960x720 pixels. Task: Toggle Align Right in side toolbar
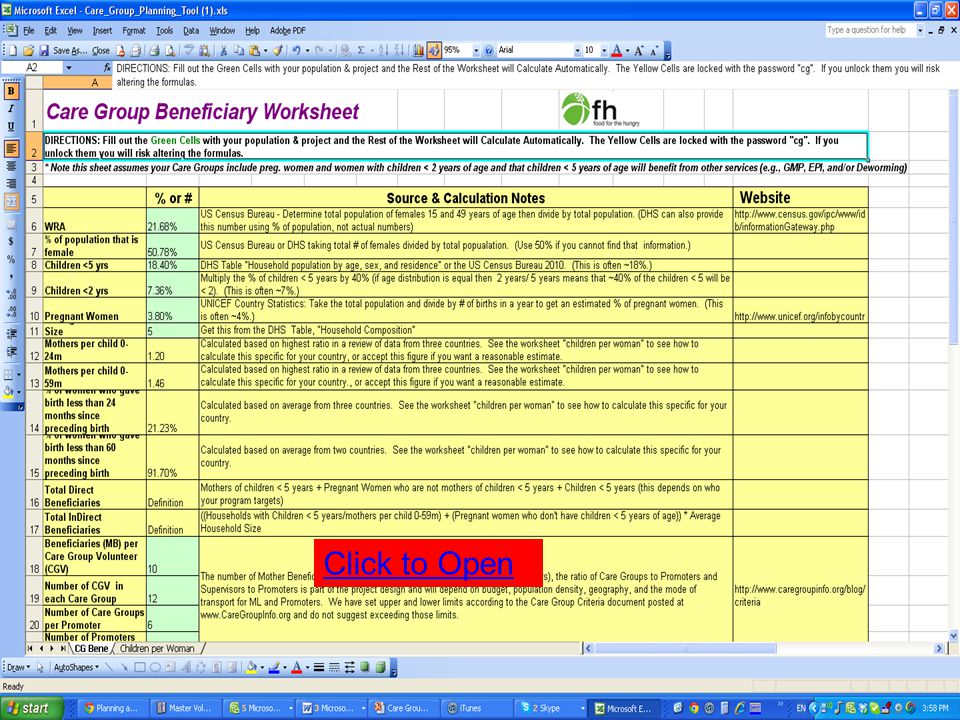click(10, 183)
